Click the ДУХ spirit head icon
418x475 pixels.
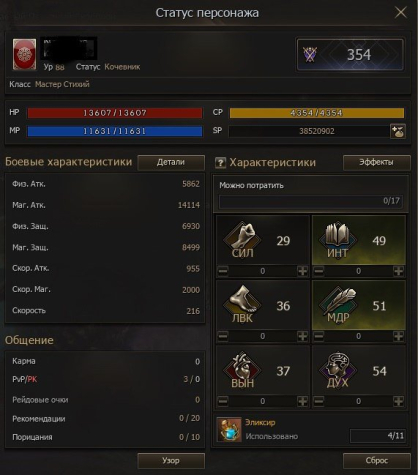click(x=338, y=369)
